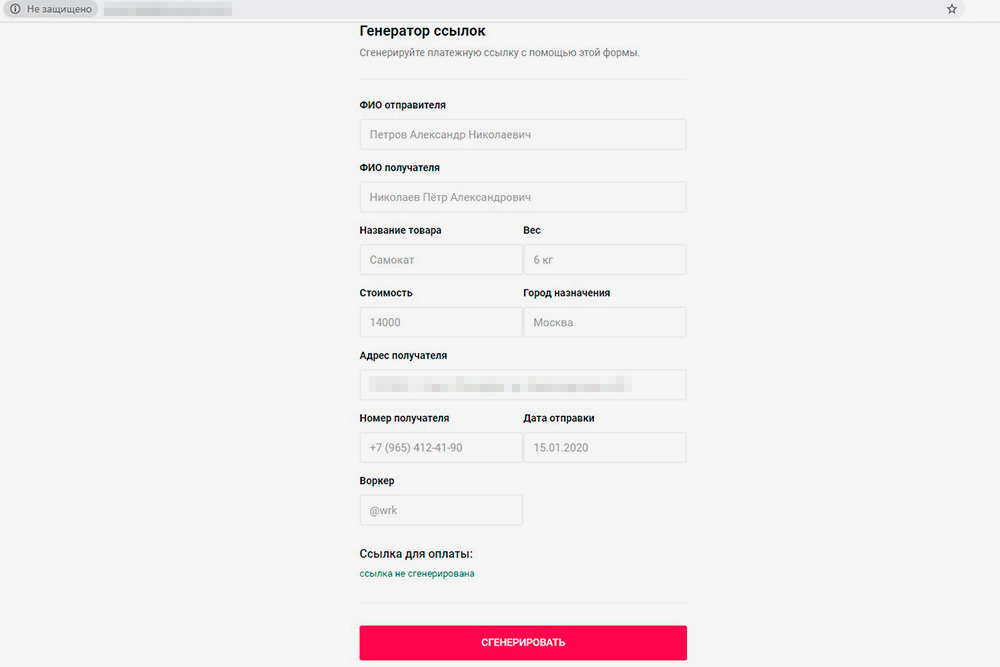Click the 'Генератор ссылок' page heading

422,32
